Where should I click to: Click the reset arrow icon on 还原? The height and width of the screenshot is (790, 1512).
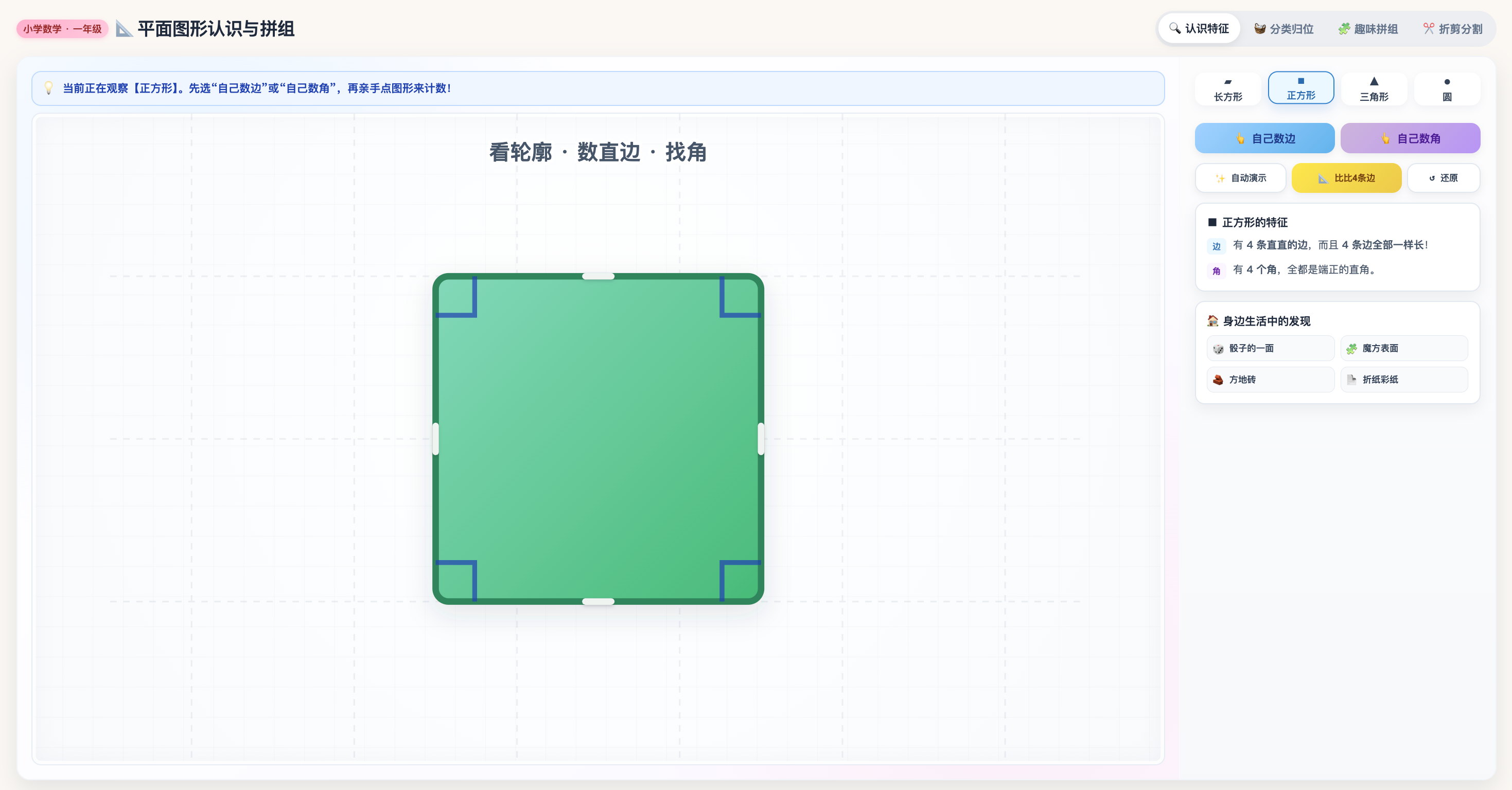pyautogui.click(x=1432, y=178)
